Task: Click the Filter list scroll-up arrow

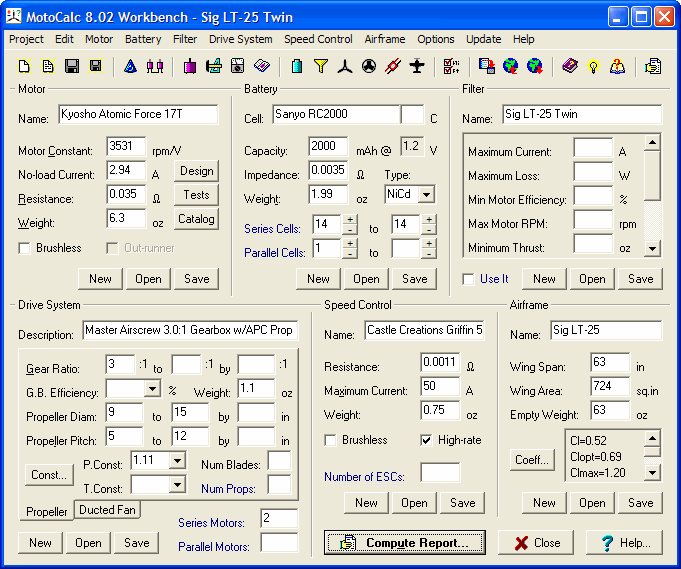Action: tap(652, 142)
